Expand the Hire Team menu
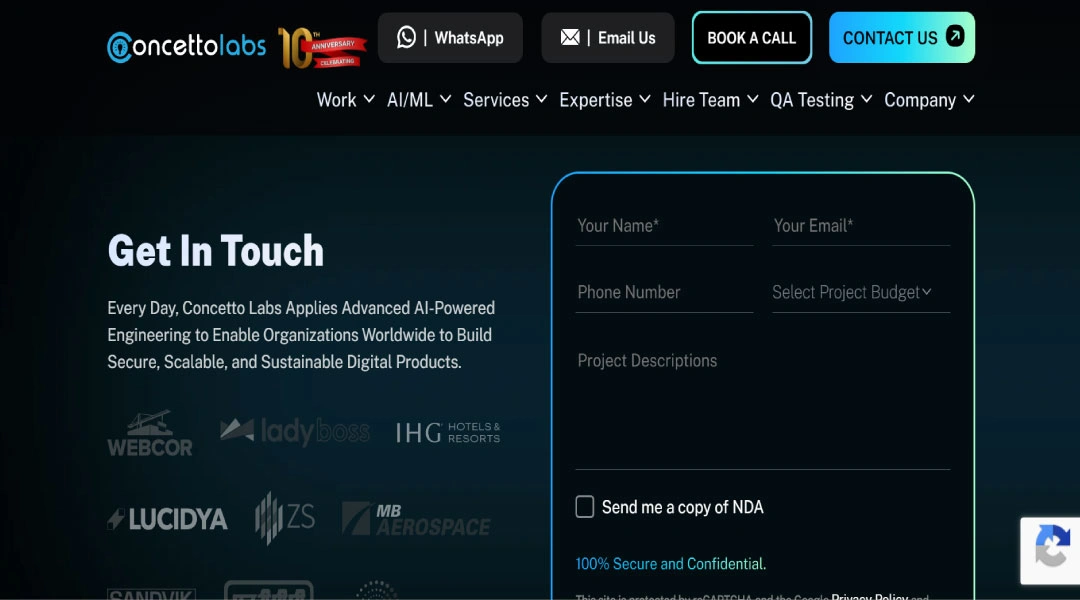Screen dimensions: 1080x600 click(x=710, y=100)
